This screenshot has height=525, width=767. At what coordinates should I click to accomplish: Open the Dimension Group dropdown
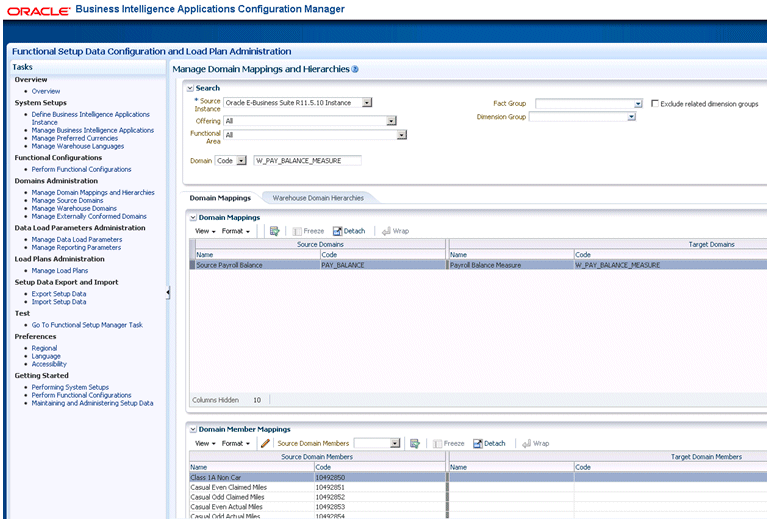[x=632, y=116]
